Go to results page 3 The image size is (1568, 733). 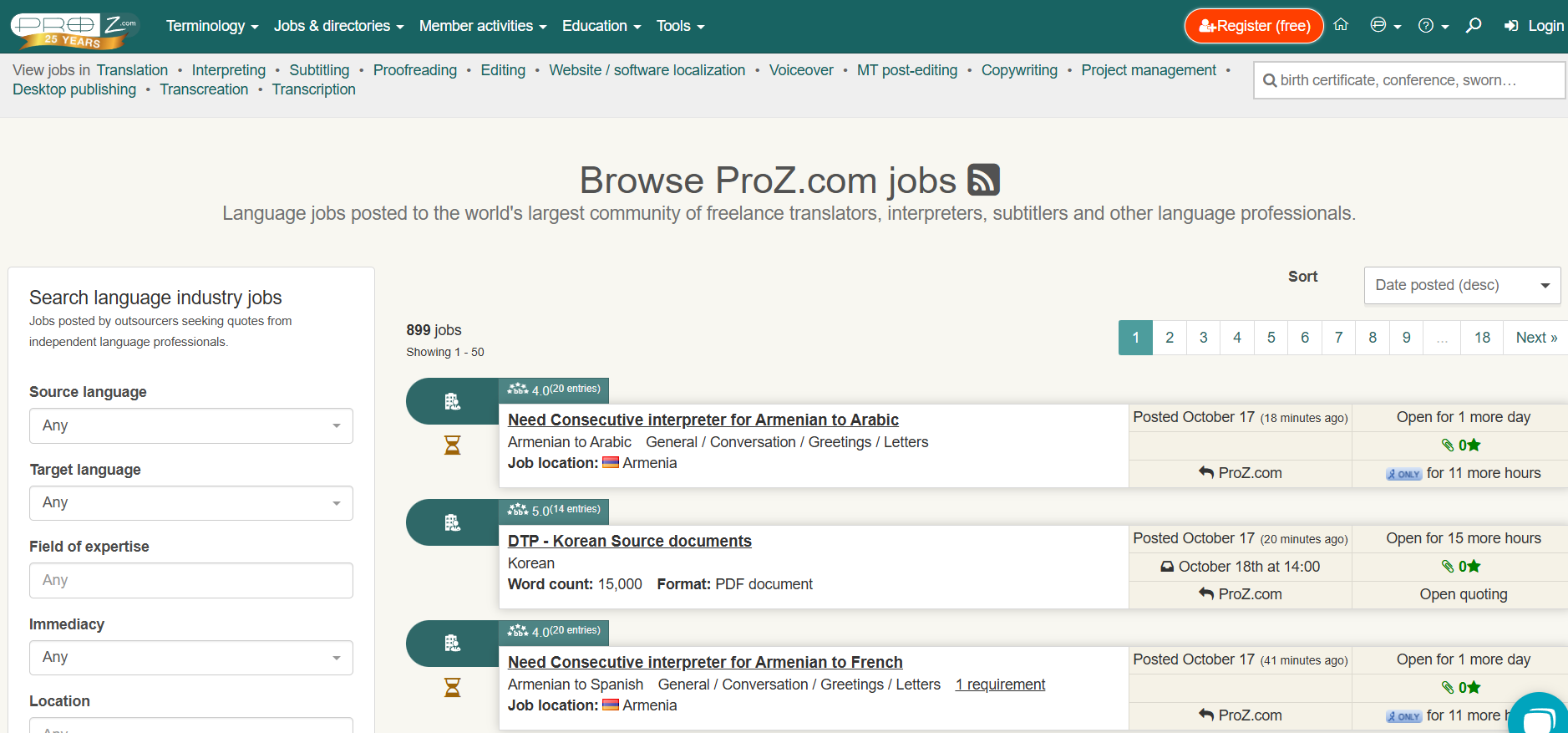pos(1203,338)
